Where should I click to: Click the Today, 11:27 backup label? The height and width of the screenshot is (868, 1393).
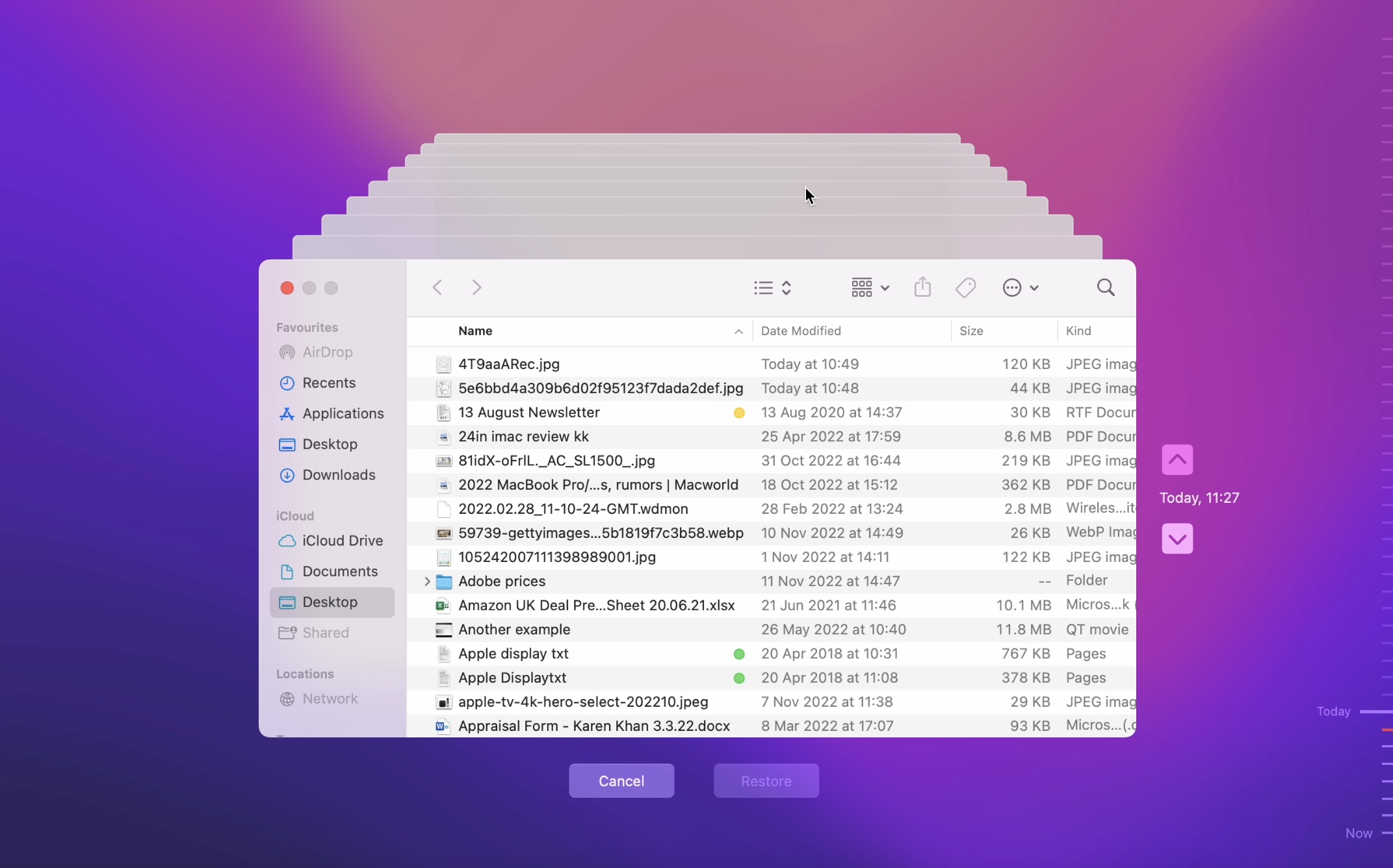coord(1199,498)
